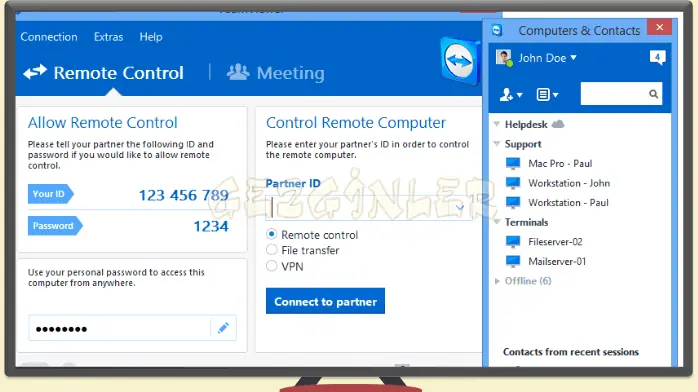Screen dimensions: 698x392
Task: Close the Computers & Contacts window
Action: [x=660, y=27]
